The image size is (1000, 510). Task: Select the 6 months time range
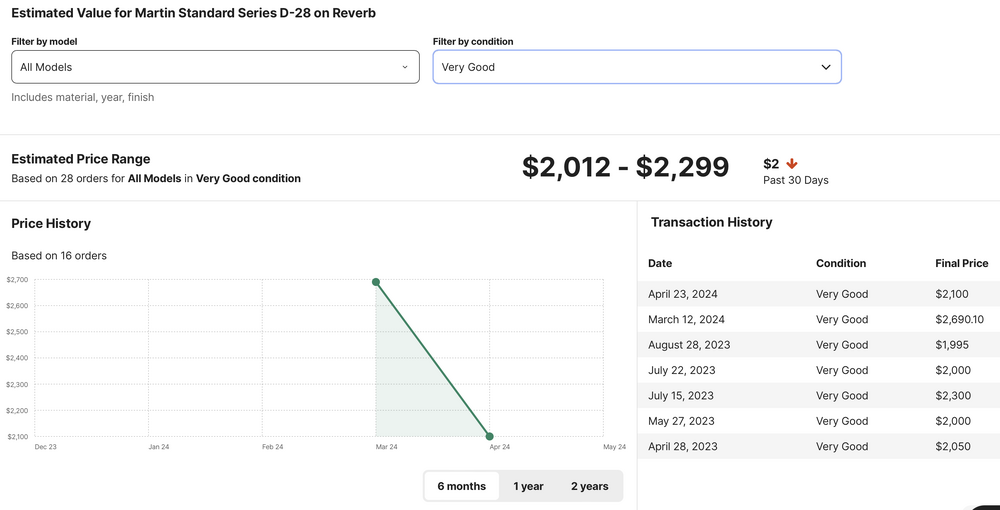pos(461,486)
